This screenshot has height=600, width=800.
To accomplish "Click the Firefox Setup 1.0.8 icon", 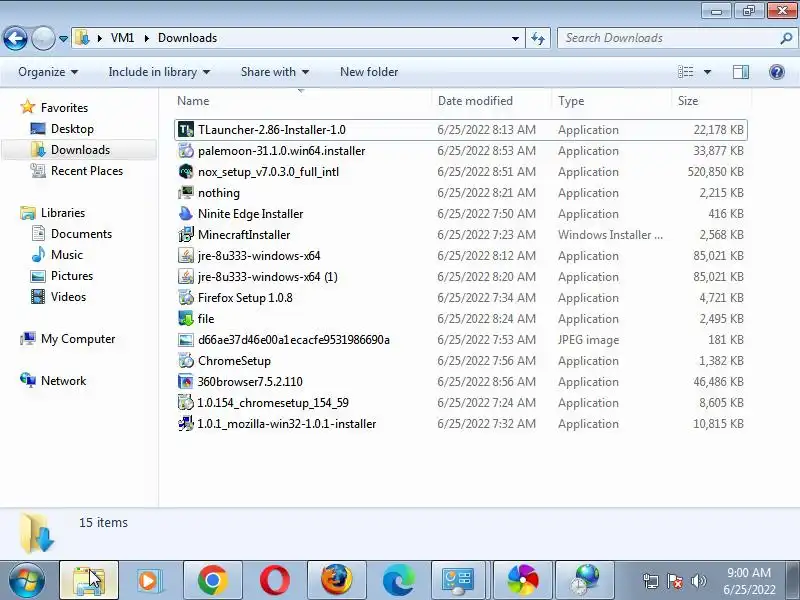I will (186, 297).
